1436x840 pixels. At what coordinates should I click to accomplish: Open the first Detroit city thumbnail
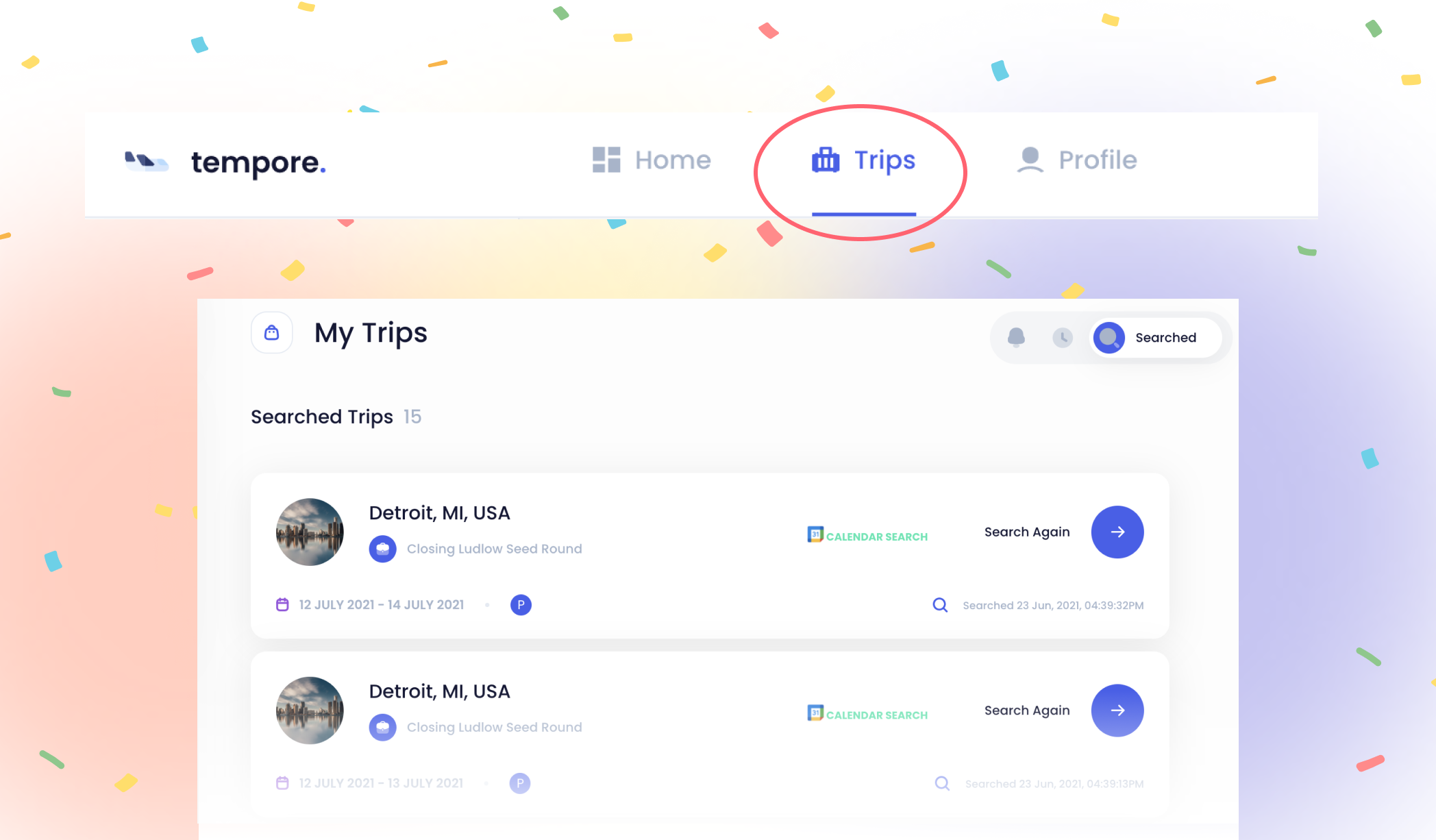tap(310, 532)
